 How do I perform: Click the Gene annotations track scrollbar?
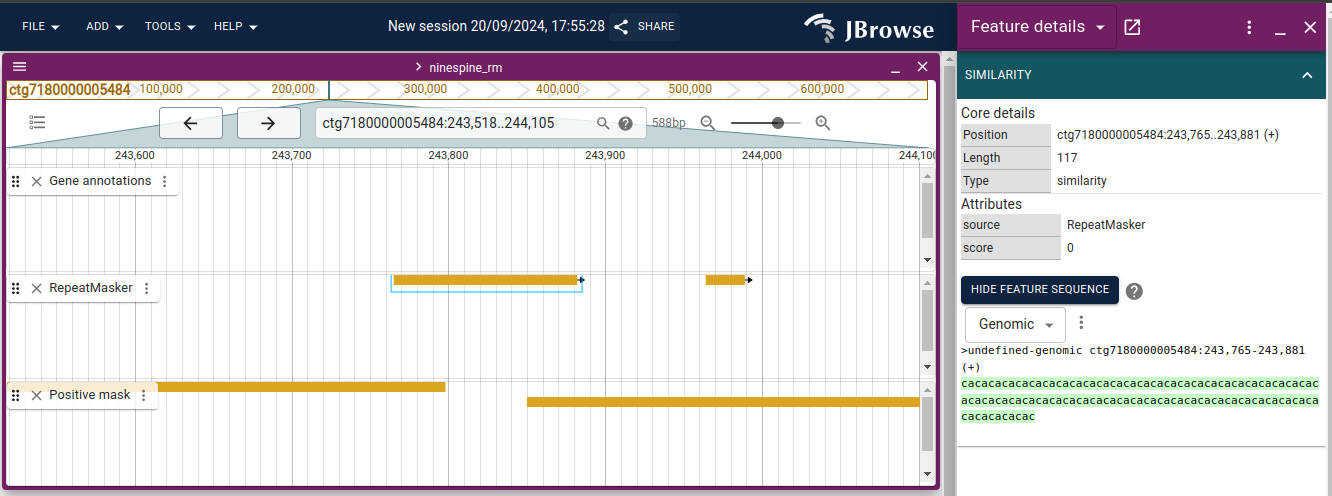click(927, 210)
